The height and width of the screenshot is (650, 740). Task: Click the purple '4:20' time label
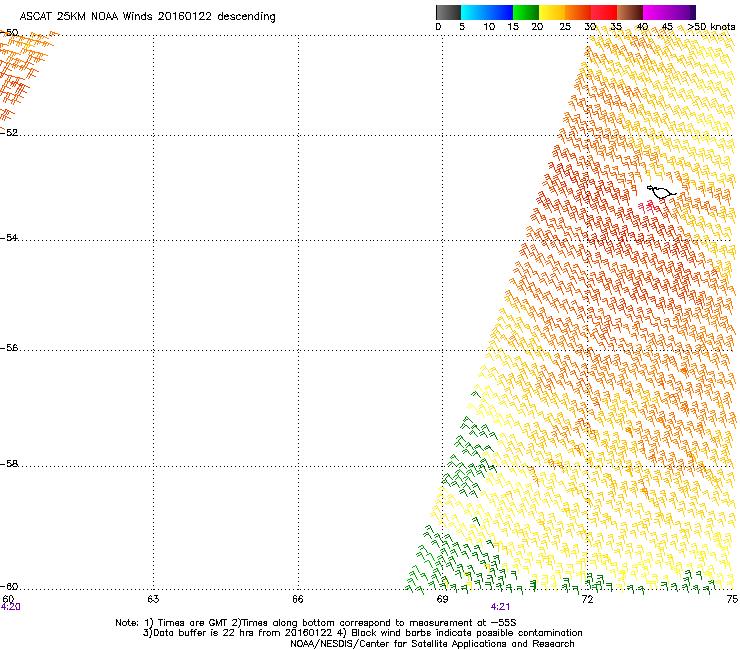(10, 607)
